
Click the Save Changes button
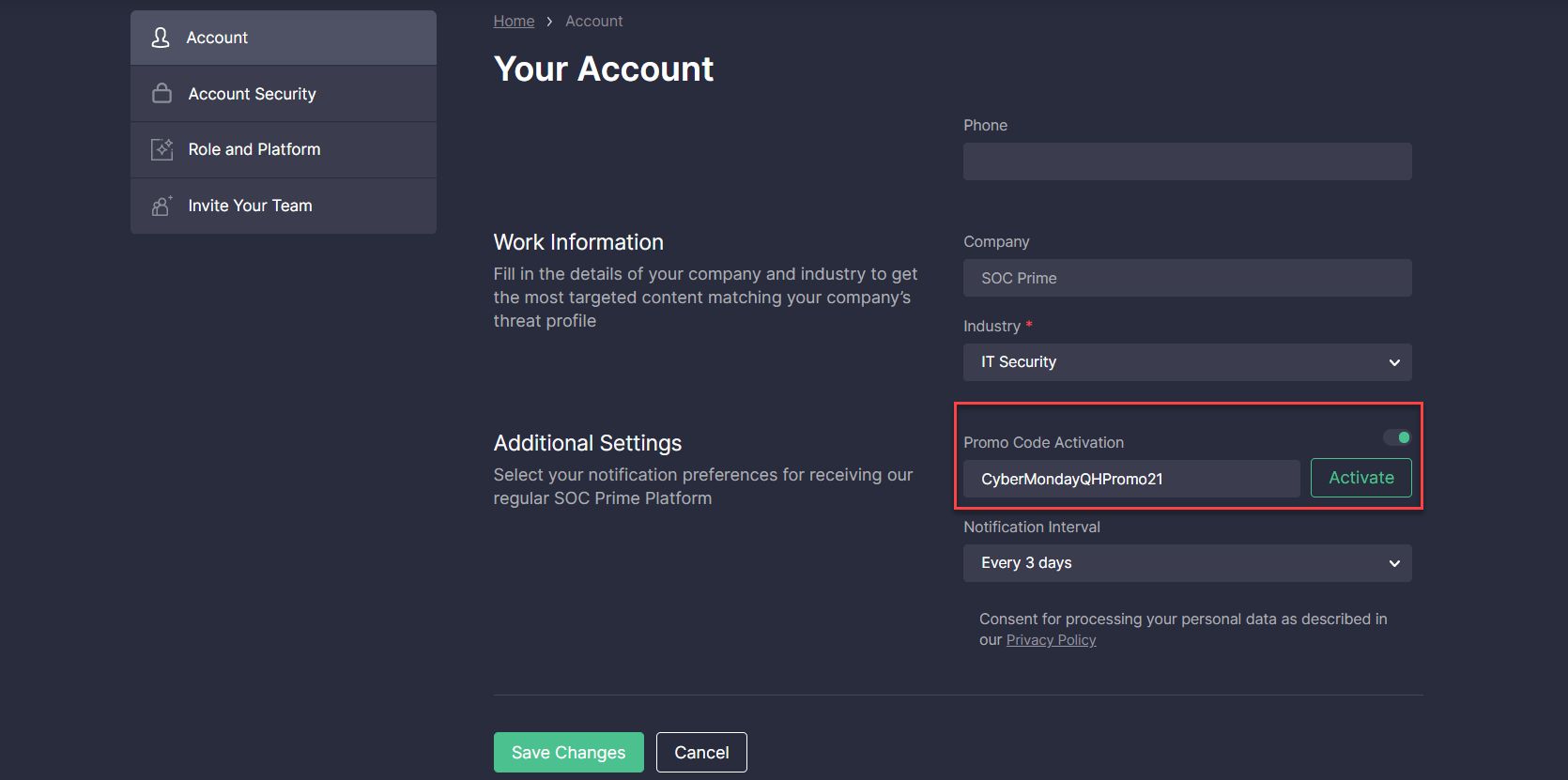(569, 753)
